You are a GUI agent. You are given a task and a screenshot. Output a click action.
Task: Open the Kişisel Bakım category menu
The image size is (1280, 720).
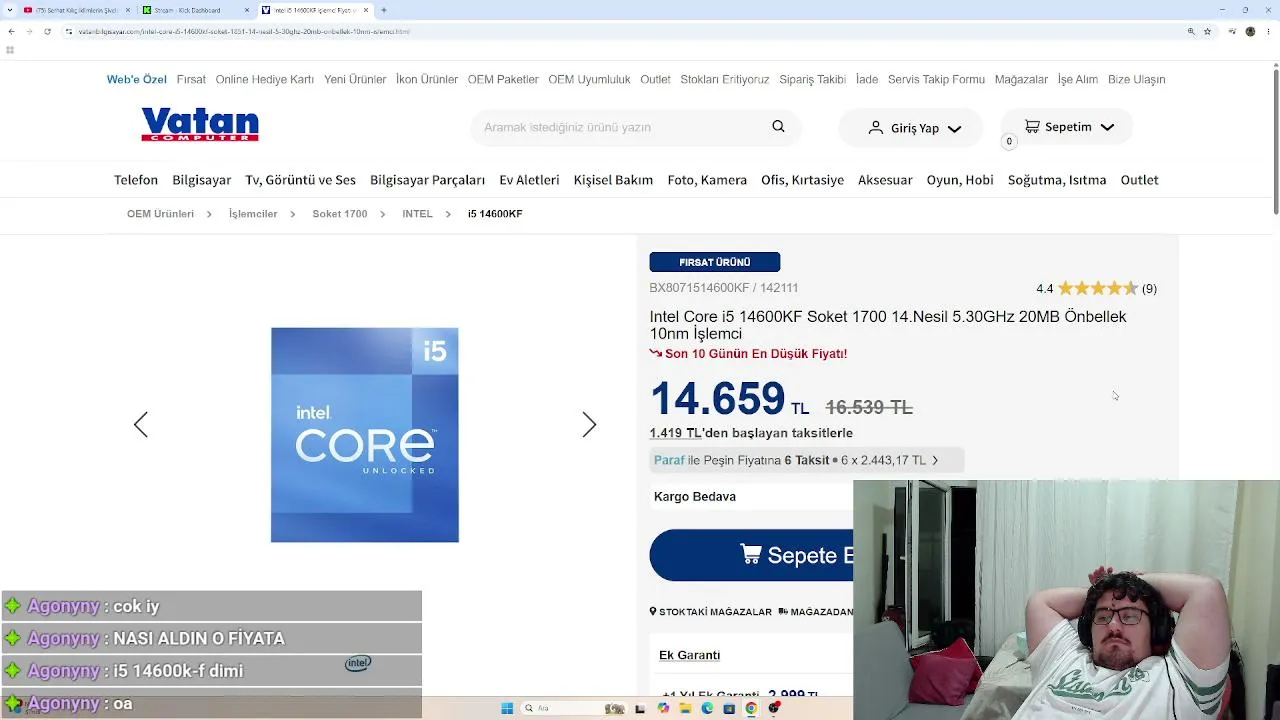point(613,180)
